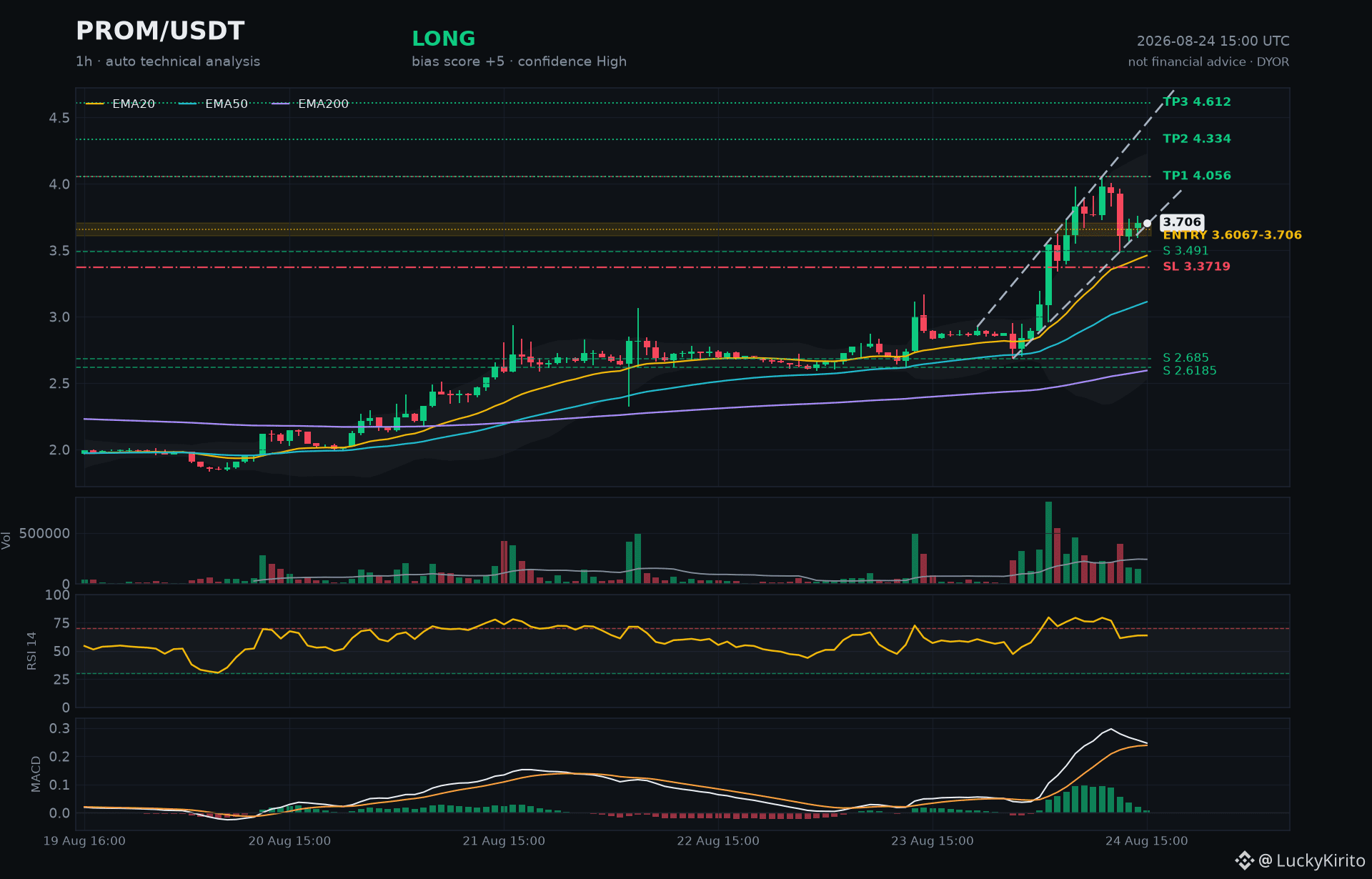
Task: Click the white current-price marker dot
Action: [x=1147, y=223]
